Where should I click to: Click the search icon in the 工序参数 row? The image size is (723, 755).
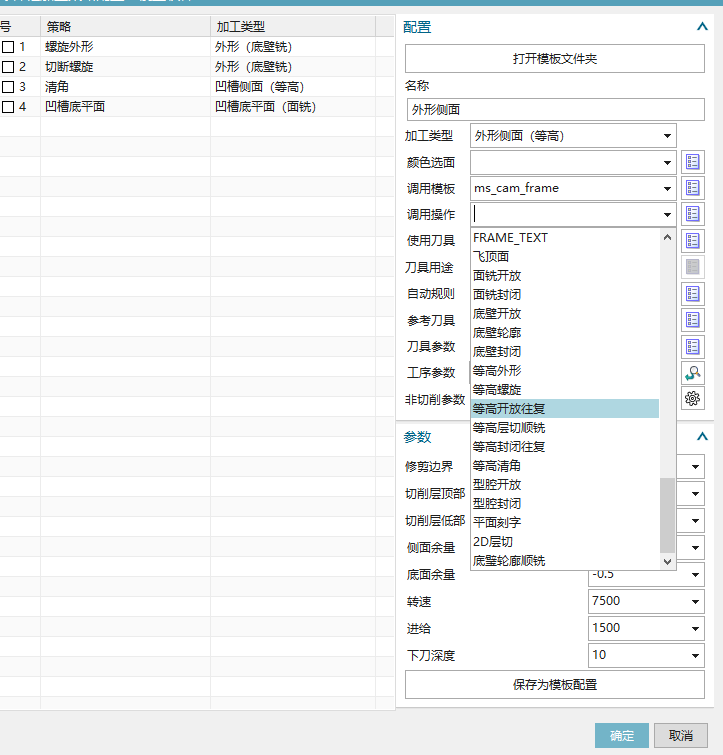click(693, 373)
